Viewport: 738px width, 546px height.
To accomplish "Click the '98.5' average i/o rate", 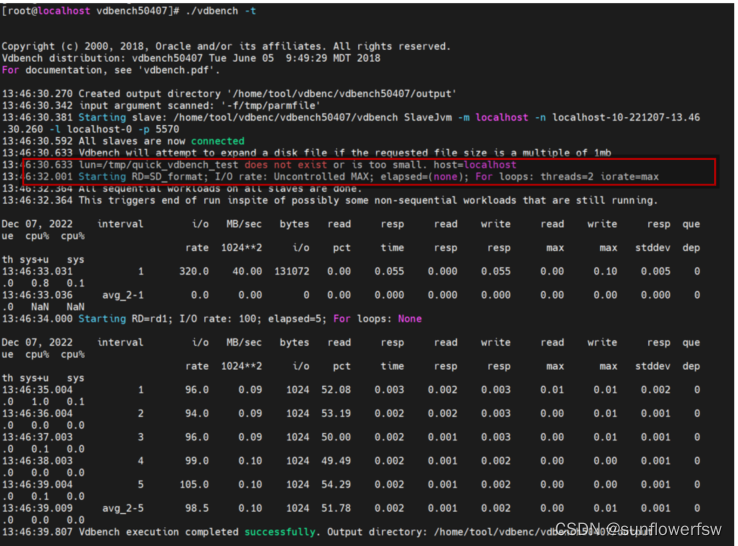I will click(196, 508).
